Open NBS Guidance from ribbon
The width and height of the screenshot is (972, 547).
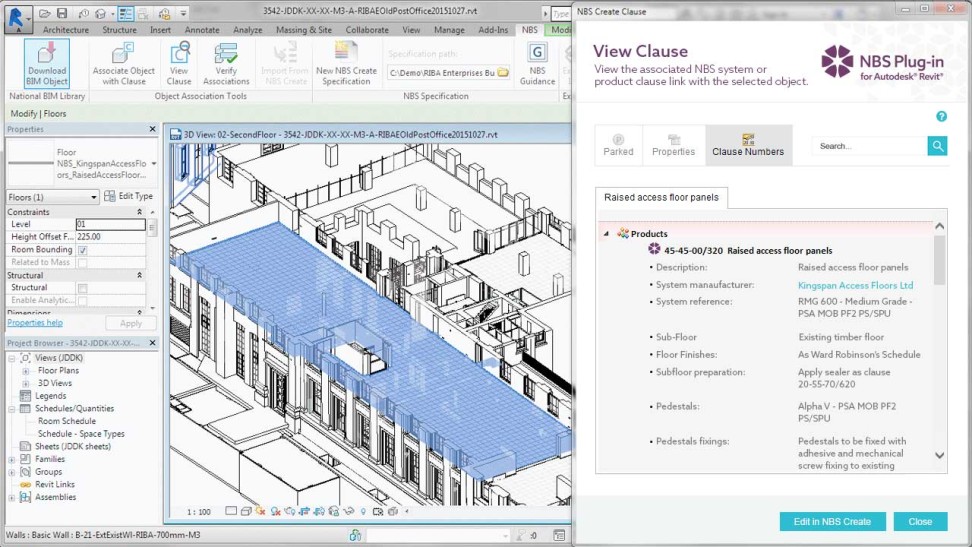click(537, 63)
